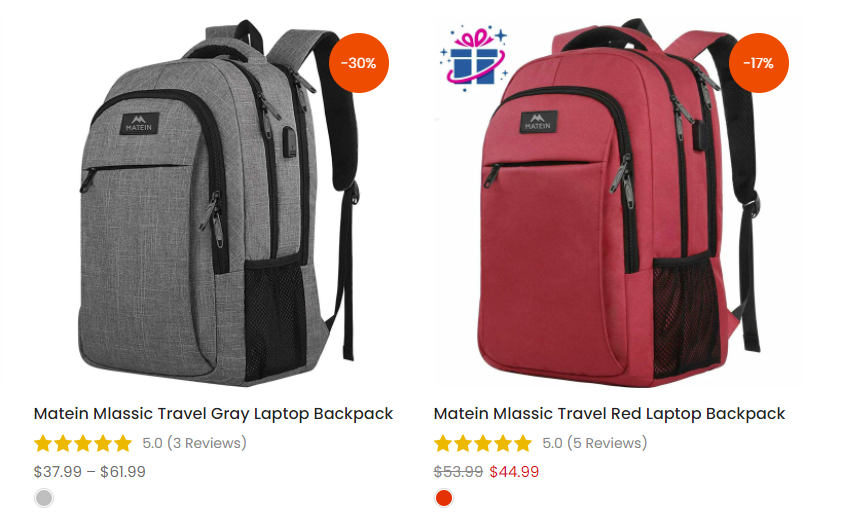
Task: Open Matein Mlassic Travel Gray Laptop Backpack title
Action: [213, 414]
